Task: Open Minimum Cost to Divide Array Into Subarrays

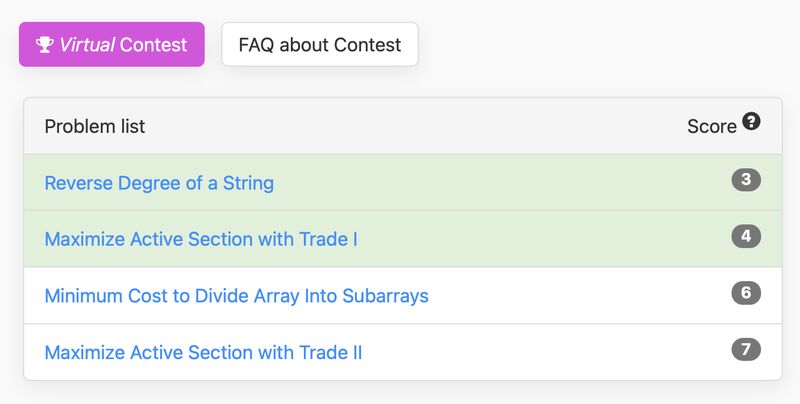Action: coord(237,296)
